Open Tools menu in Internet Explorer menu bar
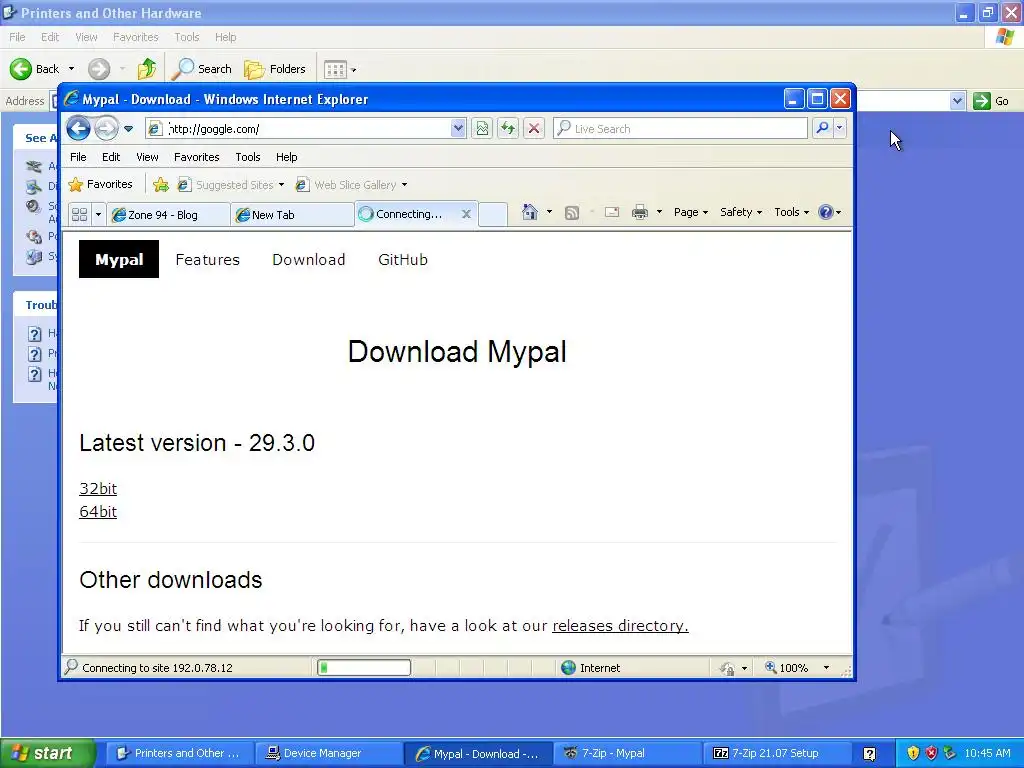Viewport: 1024px width, 768px height. [248, 157]
